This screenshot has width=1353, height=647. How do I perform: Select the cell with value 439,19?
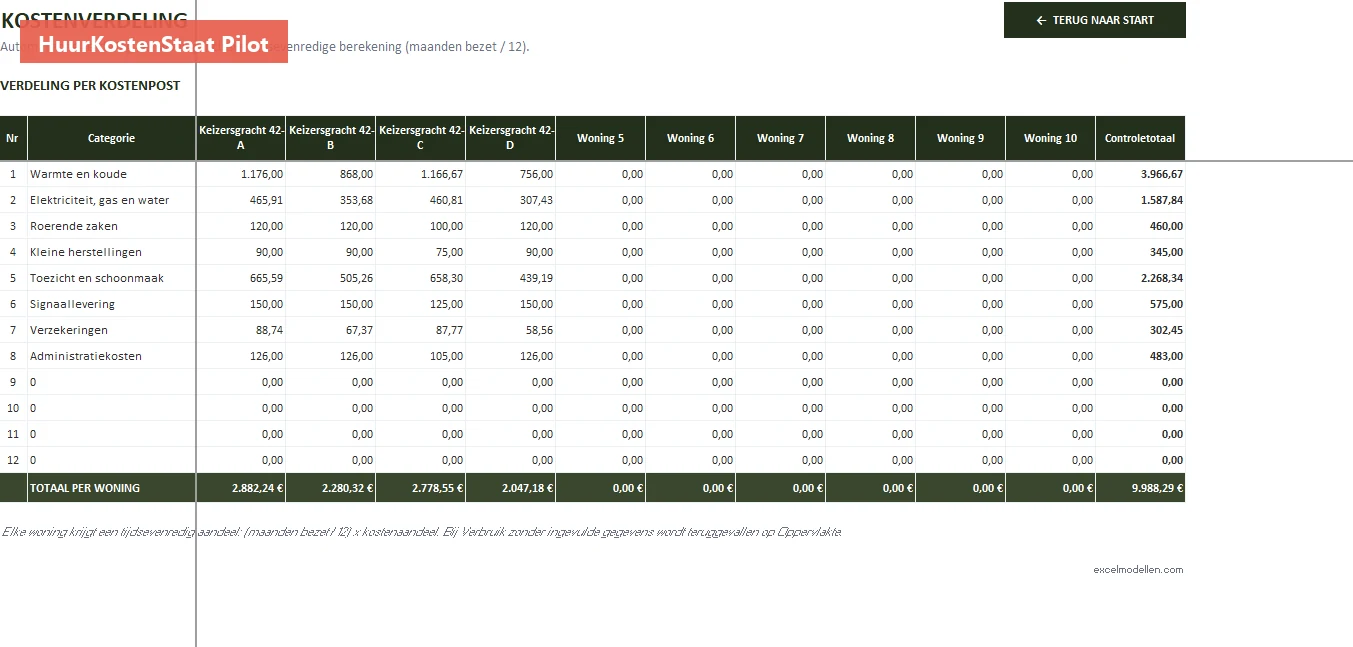[511, 278]
